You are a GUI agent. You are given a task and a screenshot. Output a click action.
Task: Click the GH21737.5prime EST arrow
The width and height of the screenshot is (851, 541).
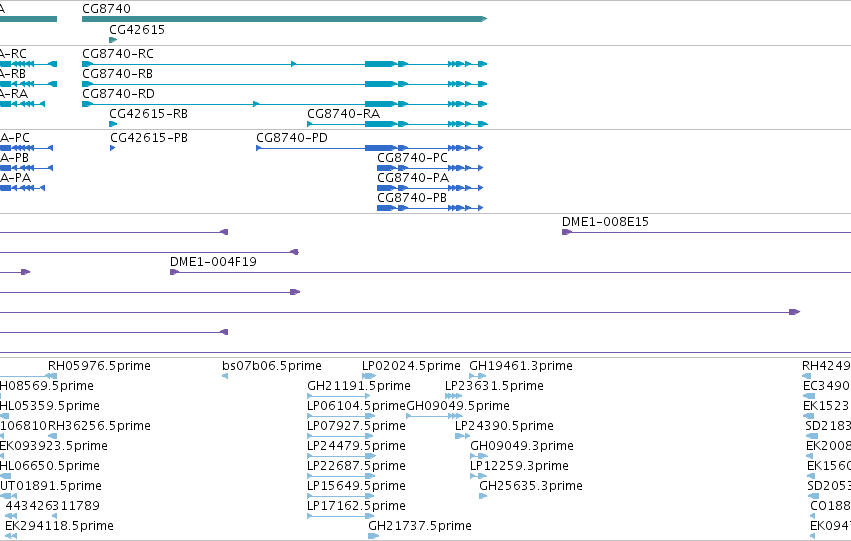(373, 536)
